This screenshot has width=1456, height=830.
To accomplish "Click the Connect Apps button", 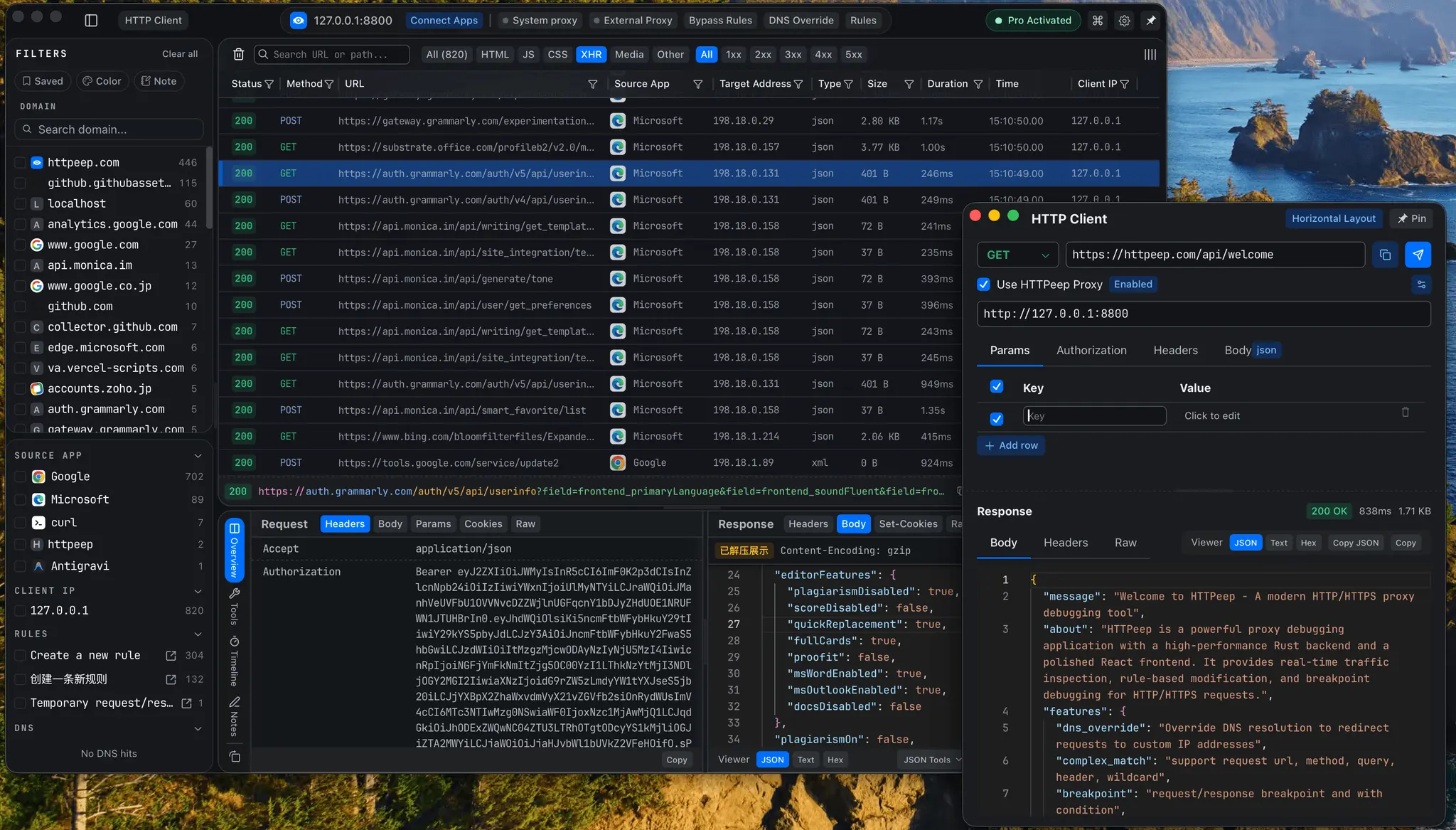I will point(444,21).
